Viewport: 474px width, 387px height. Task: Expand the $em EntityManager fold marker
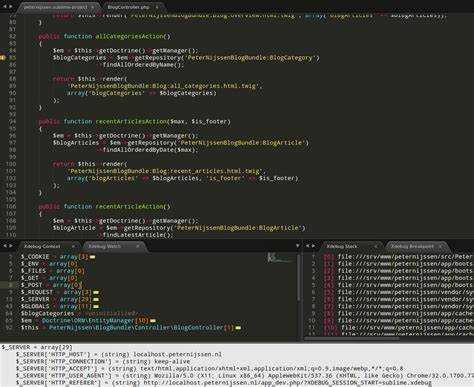tap(153, 321)
